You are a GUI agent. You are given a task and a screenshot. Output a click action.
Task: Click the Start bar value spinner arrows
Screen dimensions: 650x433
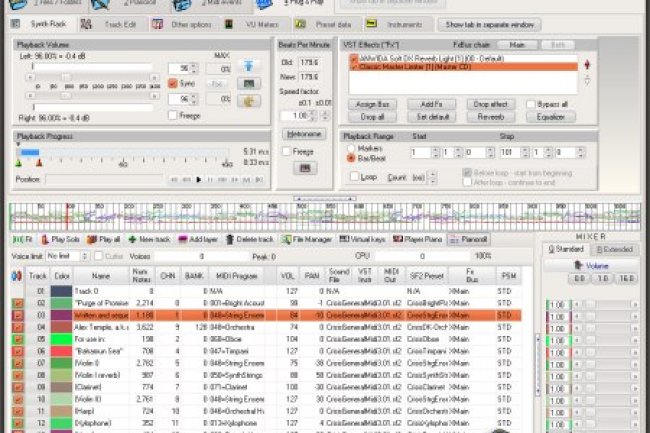(435, 152)
